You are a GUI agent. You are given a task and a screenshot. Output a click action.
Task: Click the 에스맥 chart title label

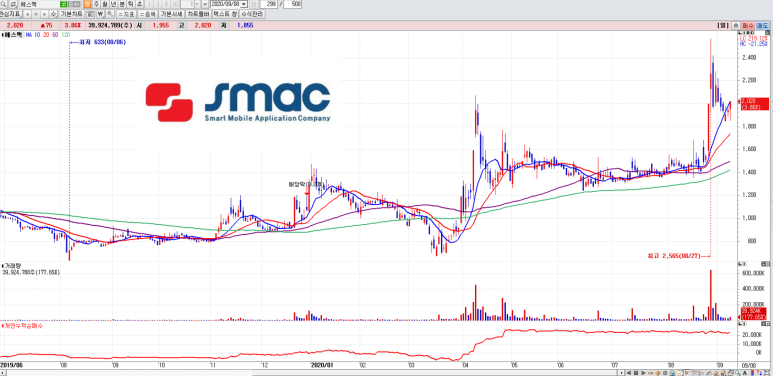[x=12, y=35]
